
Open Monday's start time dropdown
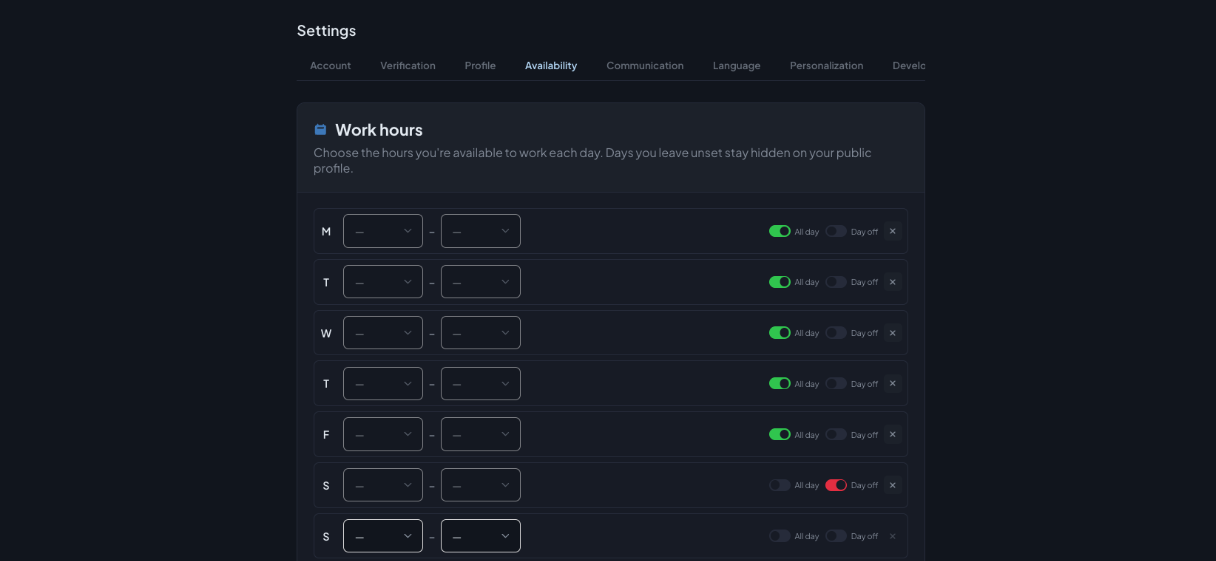click(383, 231)
